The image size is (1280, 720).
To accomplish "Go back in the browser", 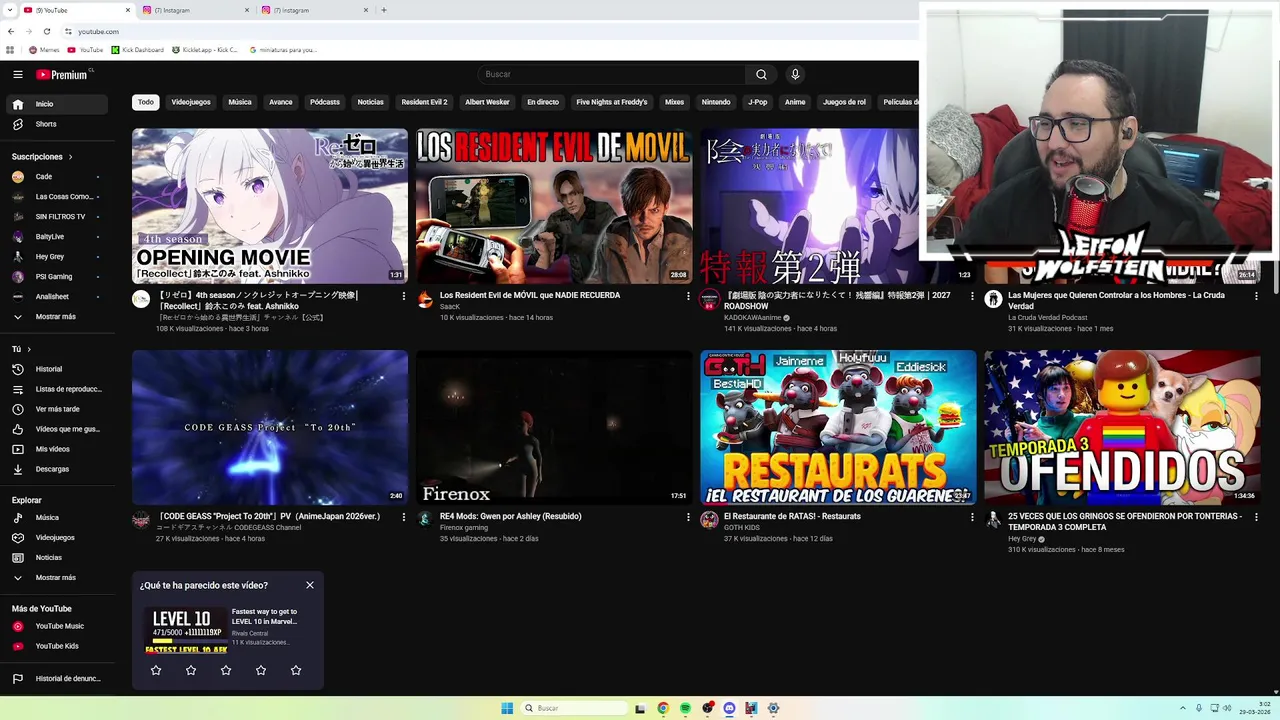I will (x=11, y=32).
